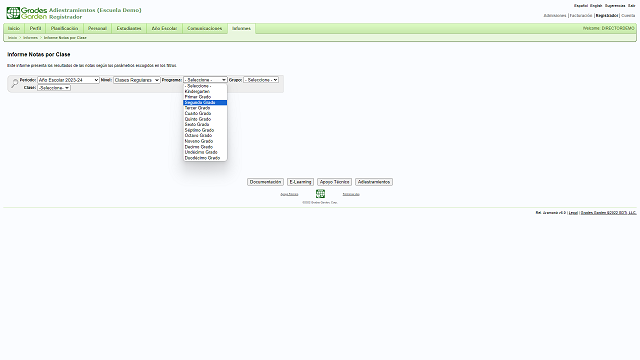The width and height of the screenshot is (640, 360).
Task: Open the Clase dropdown
Action: 54,88
